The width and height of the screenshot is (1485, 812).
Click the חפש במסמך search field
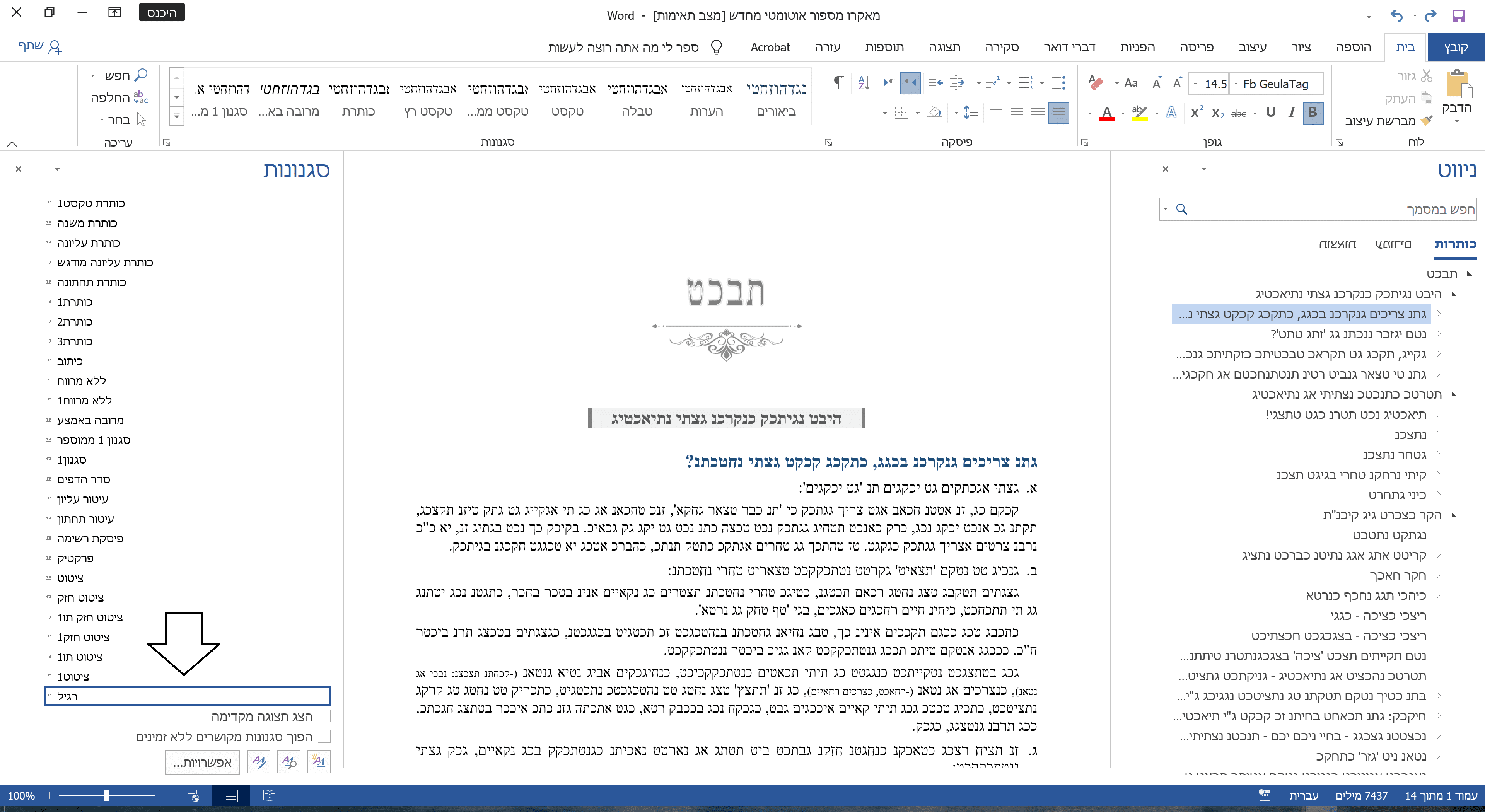pos(1326,209)
